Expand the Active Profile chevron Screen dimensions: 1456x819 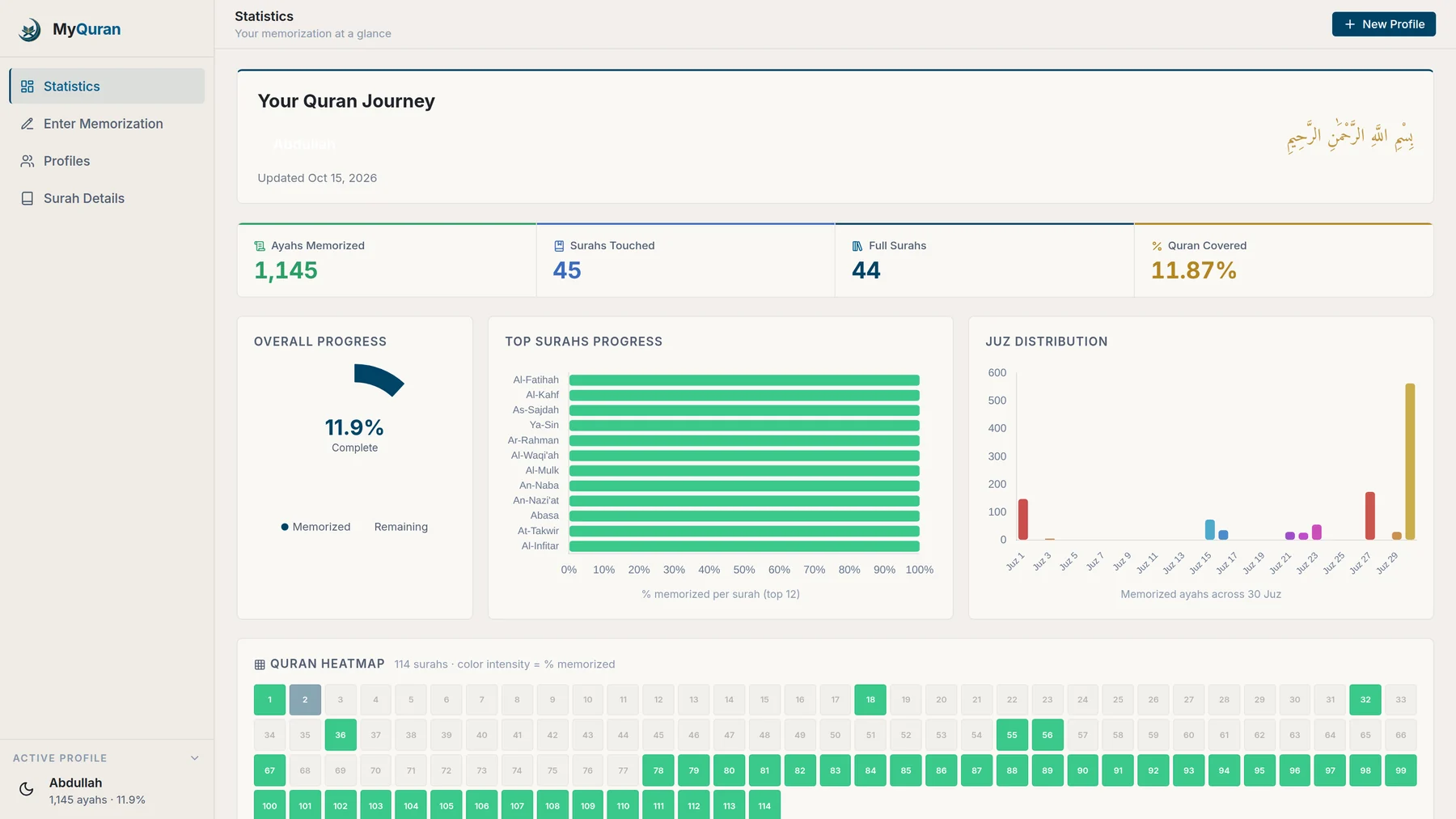(195, 758)
